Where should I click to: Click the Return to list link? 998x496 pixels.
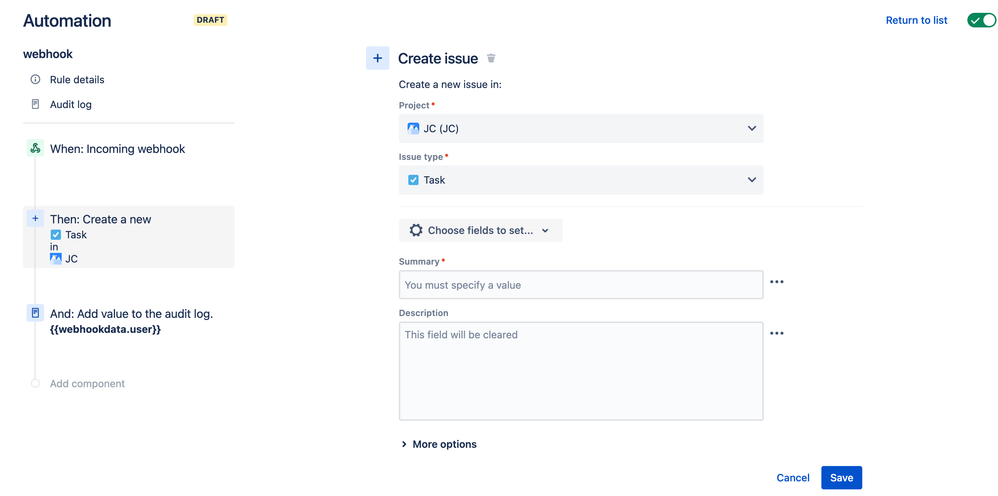coord(917,20)
